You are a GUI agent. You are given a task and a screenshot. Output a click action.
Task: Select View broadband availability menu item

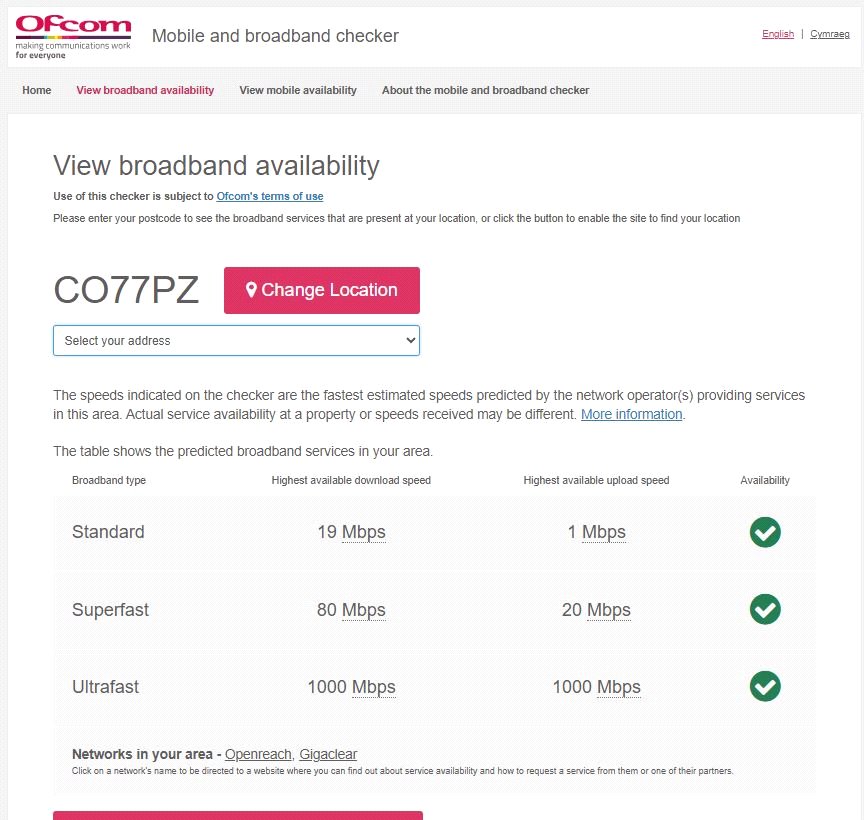coord(145,90)
